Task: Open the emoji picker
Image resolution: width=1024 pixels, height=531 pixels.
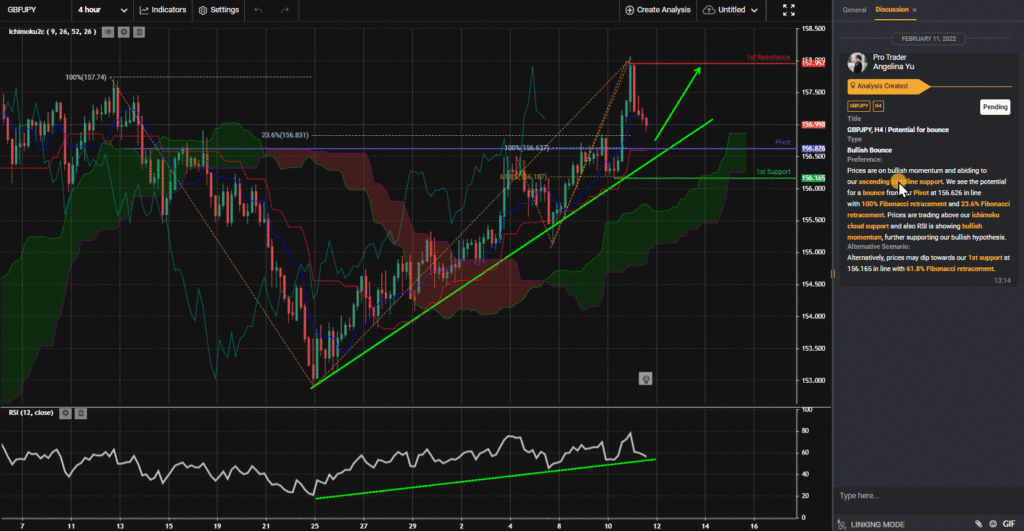Action: click(993, 524)
